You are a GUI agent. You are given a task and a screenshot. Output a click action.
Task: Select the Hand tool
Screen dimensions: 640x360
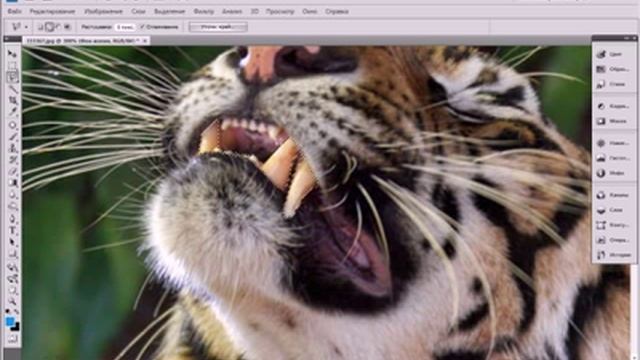[x=13, y=290]
